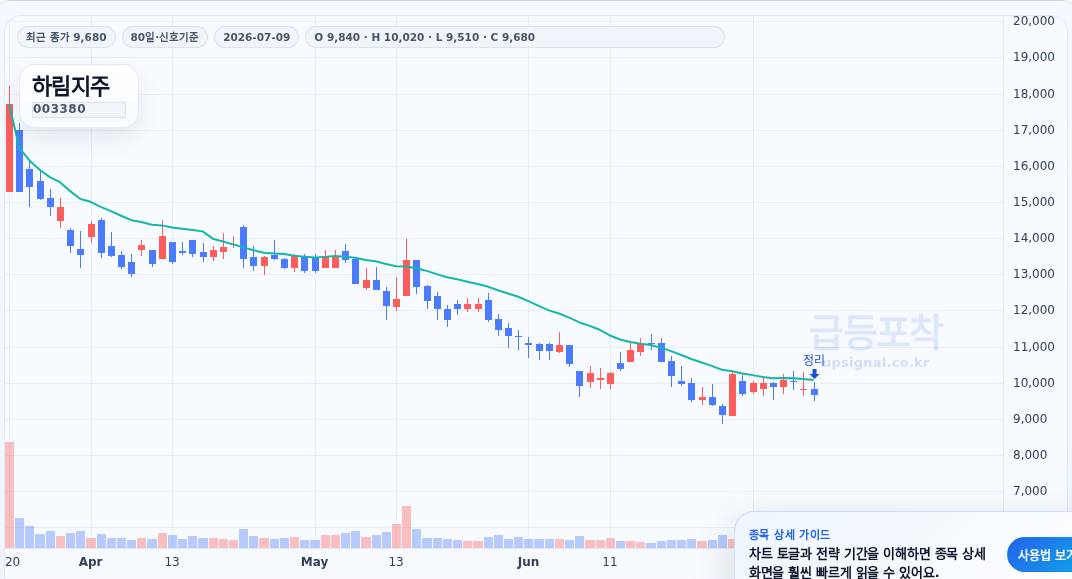Click the 급등포착 watermark logo

pos(876,333)
